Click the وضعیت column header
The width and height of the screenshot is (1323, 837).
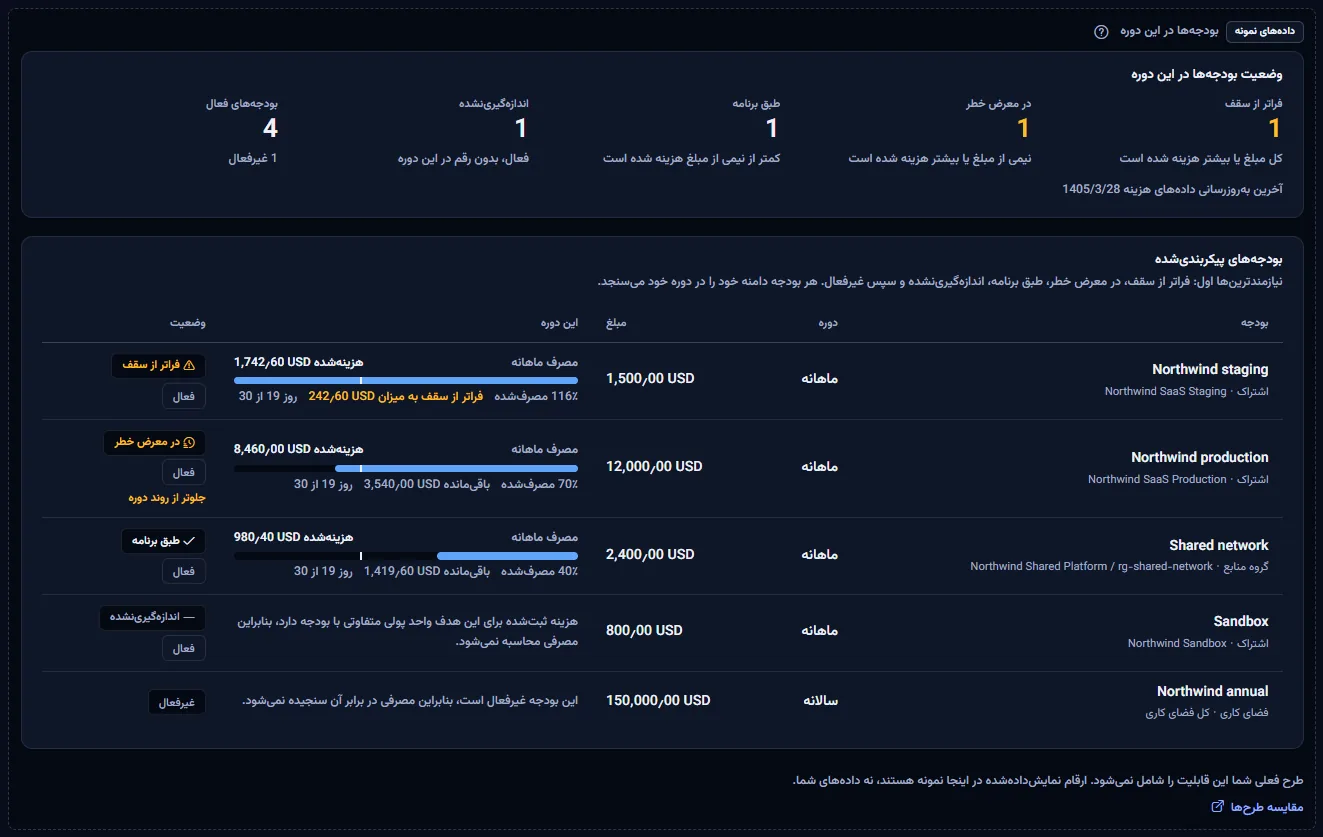click(x=188, y=323)
